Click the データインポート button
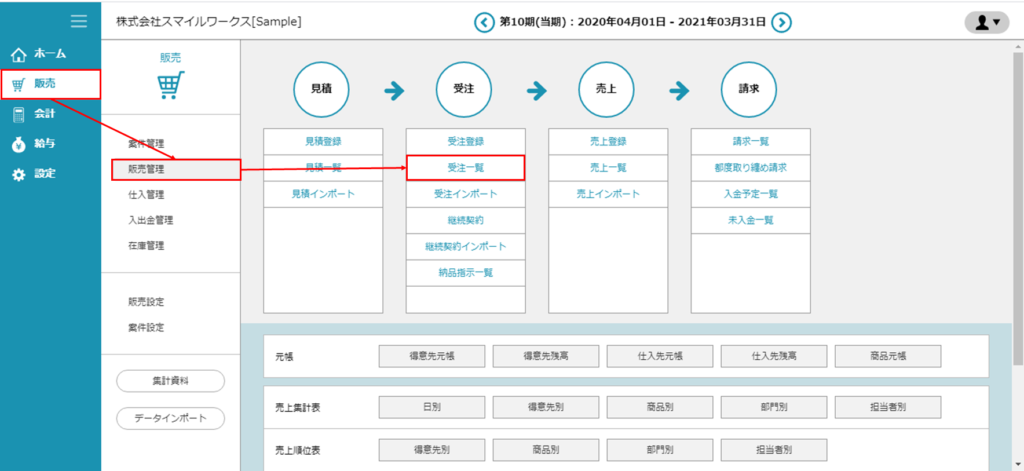 coord(170,418)
